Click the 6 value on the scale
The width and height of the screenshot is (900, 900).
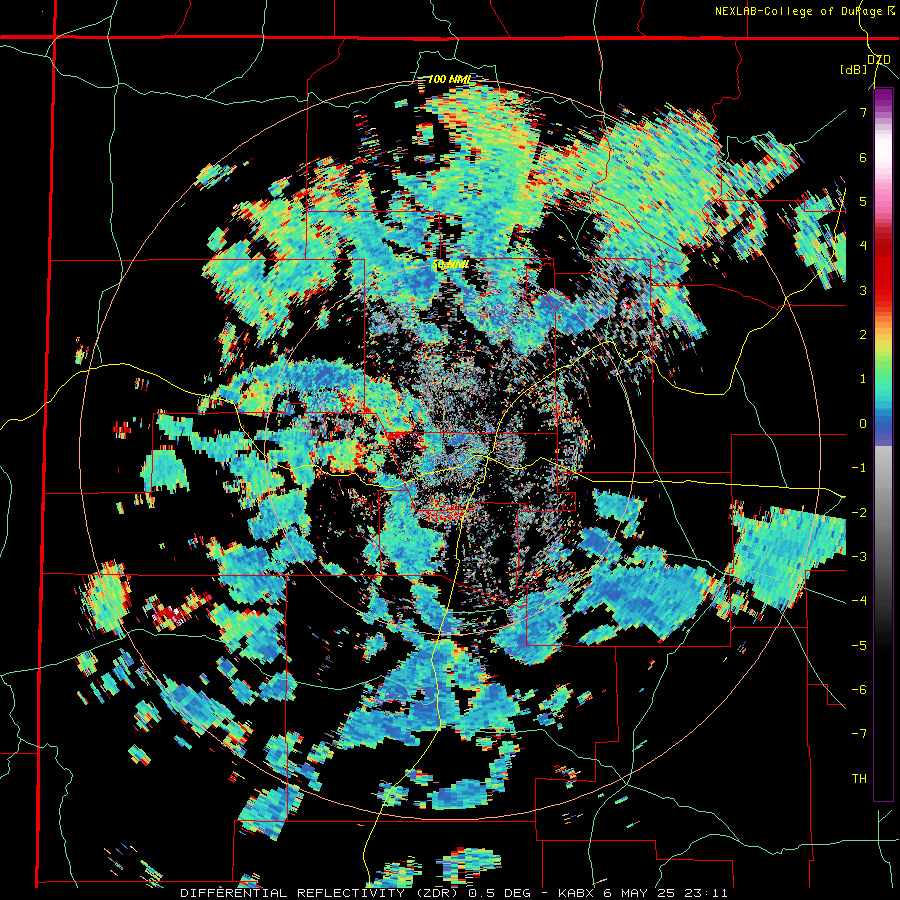(x=863, y=157)
